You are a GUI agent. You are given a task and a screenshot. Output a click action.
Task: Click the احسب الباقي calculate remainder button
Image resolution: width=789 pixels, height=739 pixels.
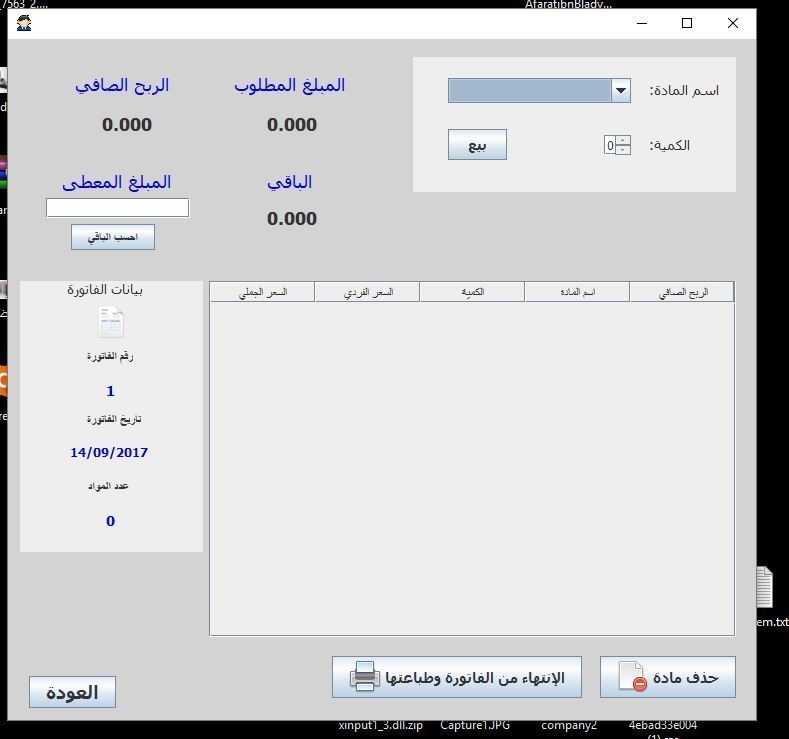(113, 237)
